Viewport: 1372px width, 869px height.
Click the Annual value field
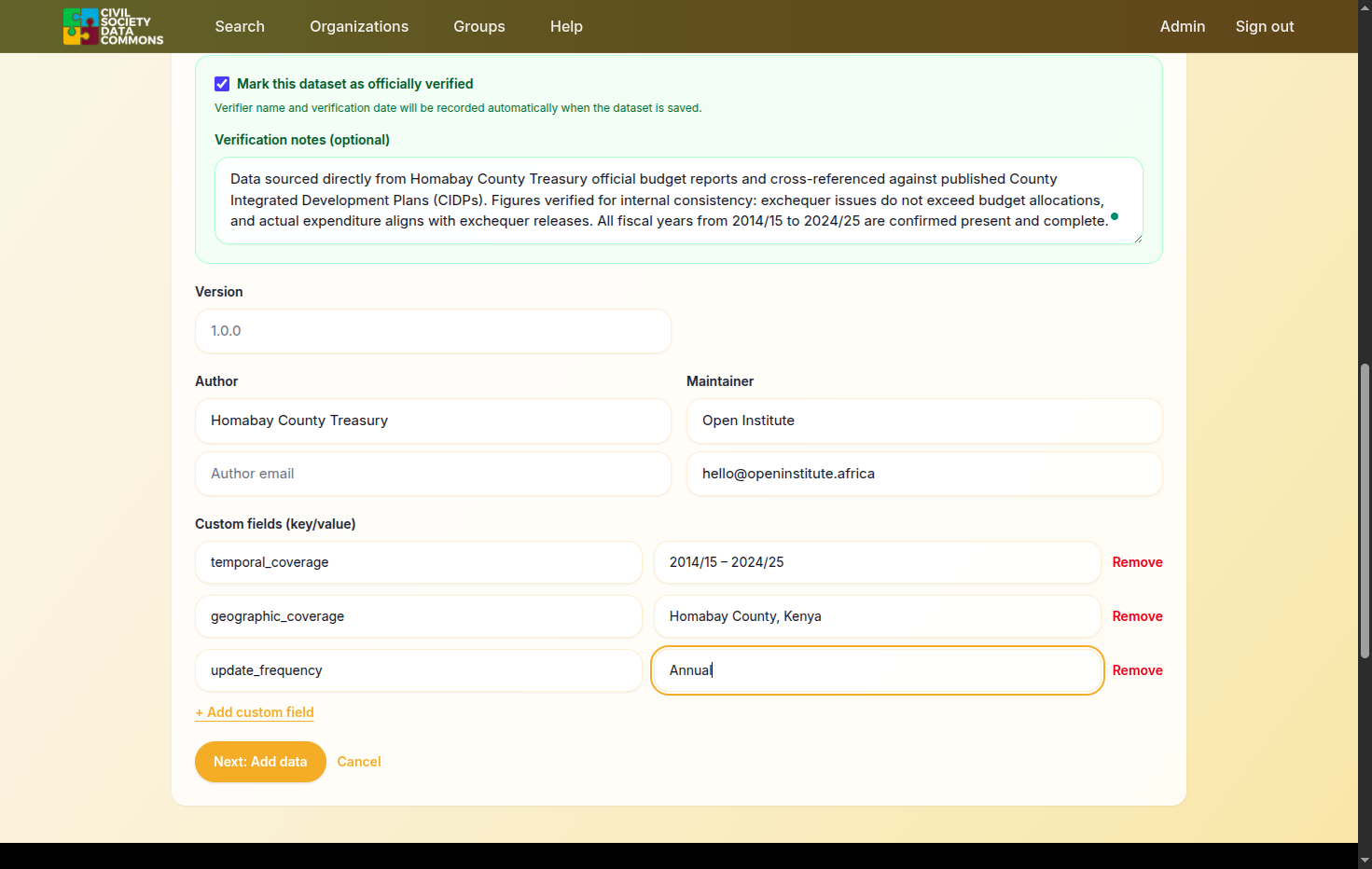pos(878,670)
